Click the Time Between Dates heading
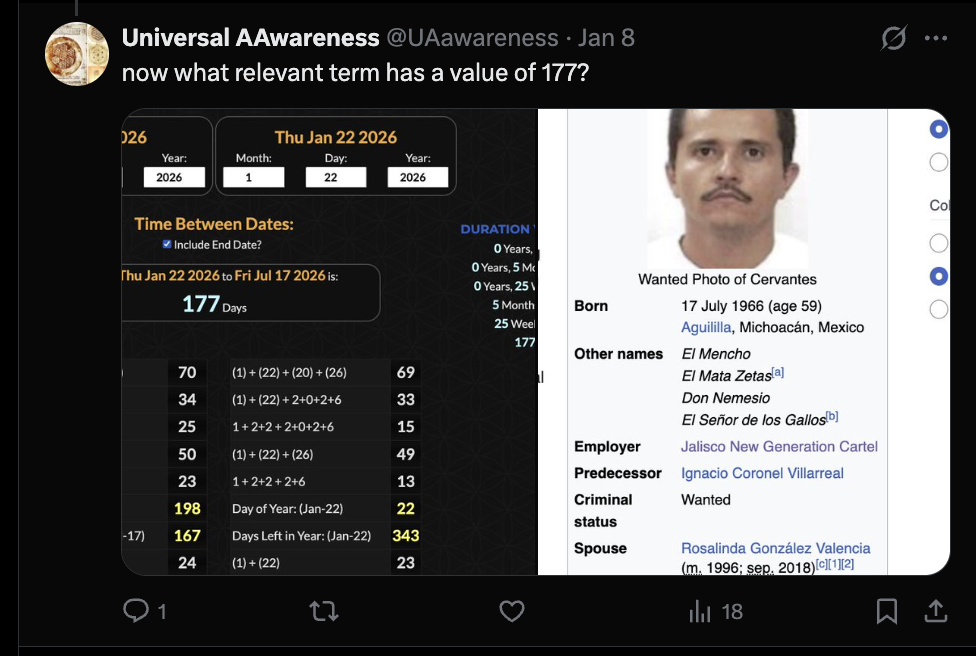 pyautogui.click(x=214, y=224)
